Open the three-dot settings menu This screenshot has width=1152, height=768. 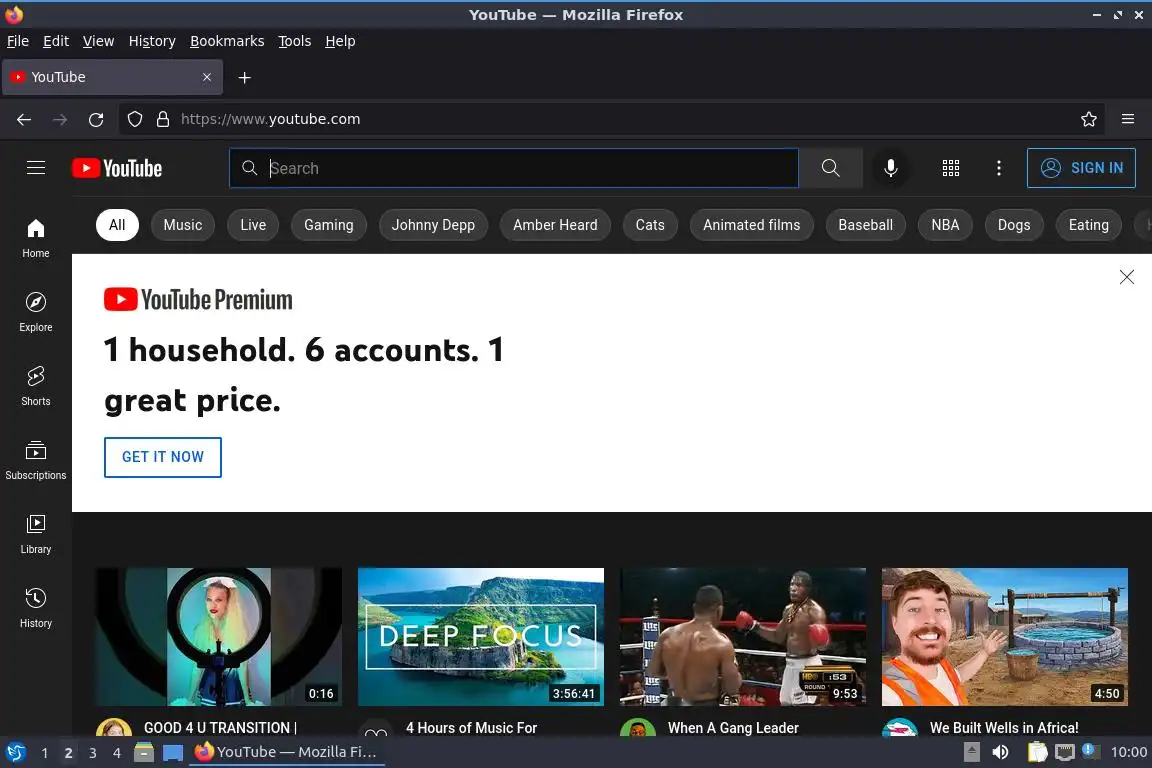pyautogui.click(x=998, y=168)
